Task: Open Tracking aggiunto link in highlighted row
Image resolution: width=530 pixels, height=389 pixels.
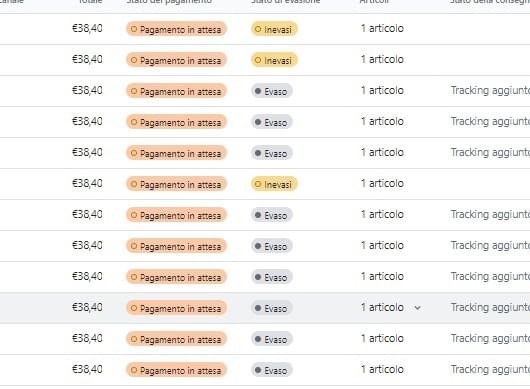Action: click(x=490, y=307)
